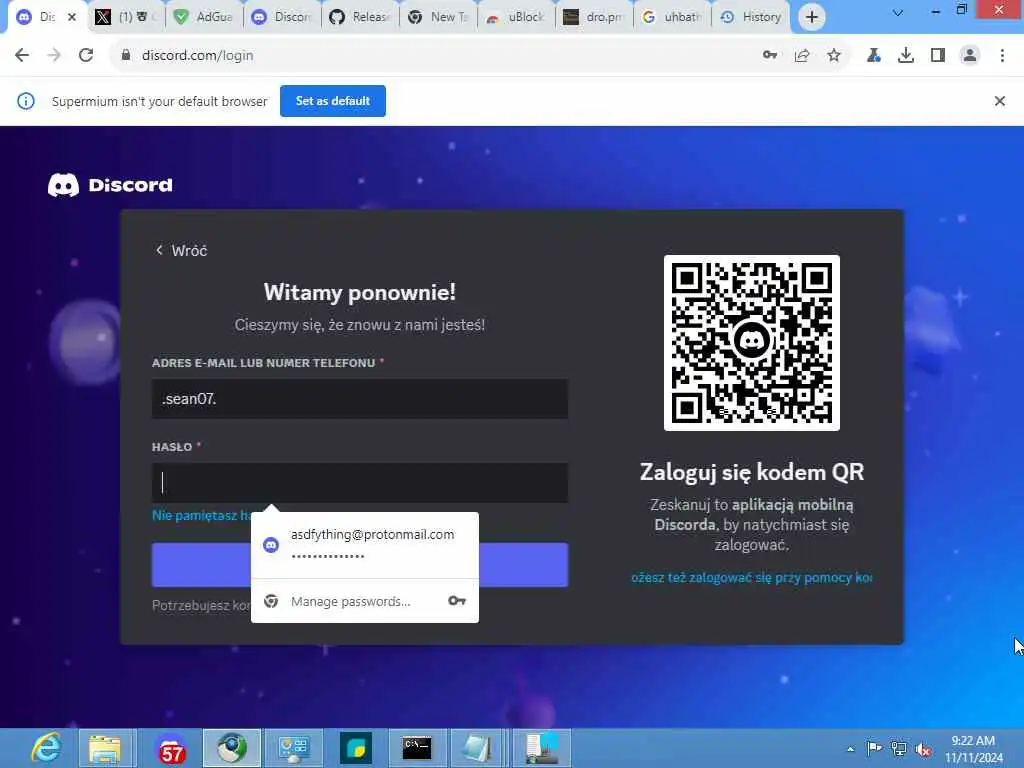Open the Action Center flag icon

click(x=874, y=749)
